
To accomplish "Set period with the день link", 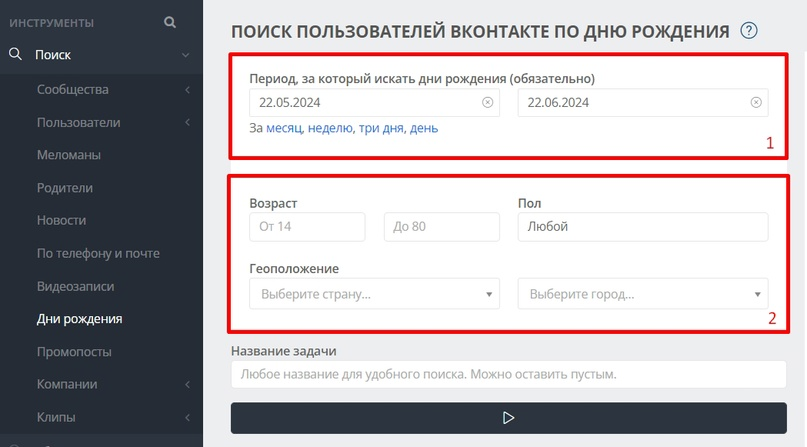I will tap(424, 128).
